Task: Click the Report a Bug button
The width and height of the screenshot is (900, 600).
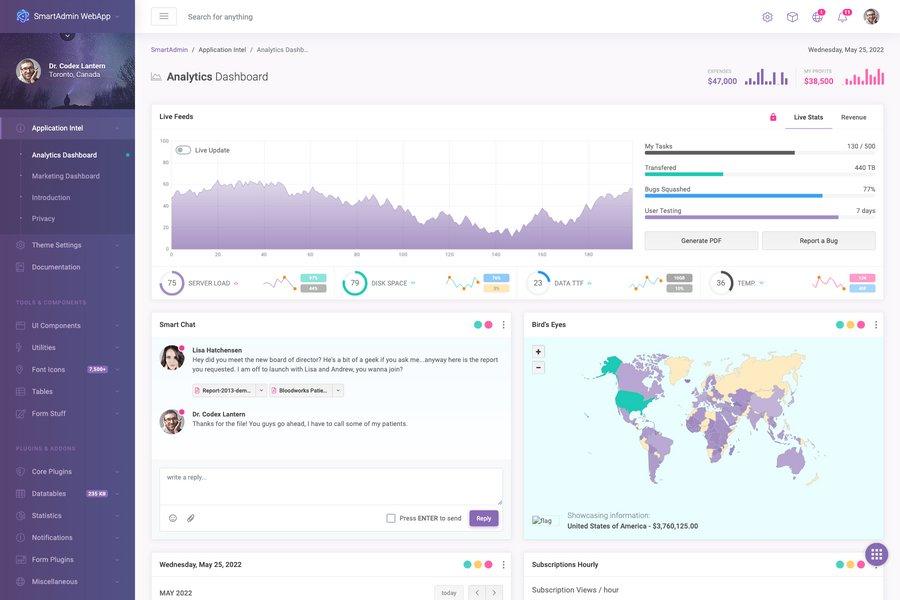Action: [x=819, y=238]
